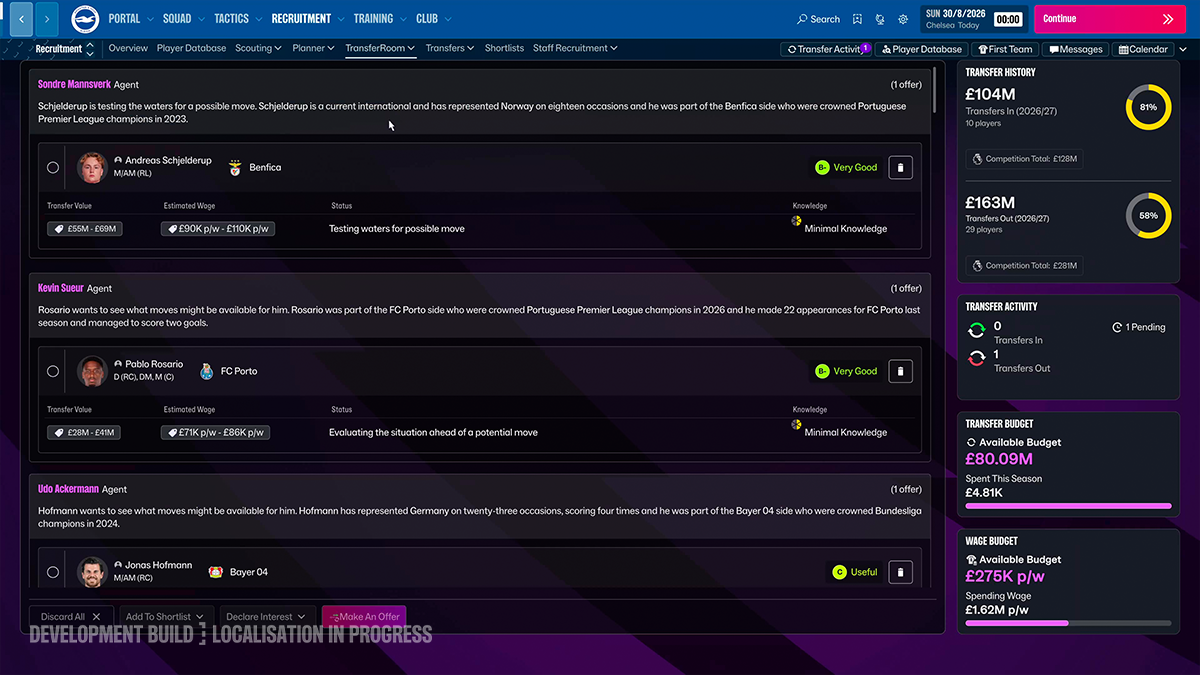Open the Player Database shortcut button
This screenshot has height=675, width=1200.
(922, 49)
